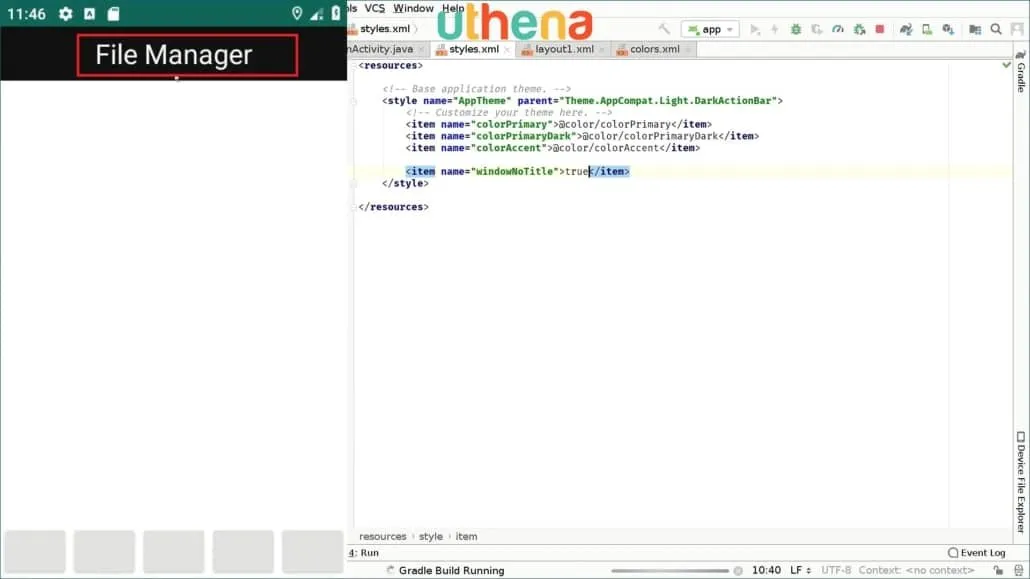
Task: Click the Make Project hammer icon
Action: (x=664, y=29)
